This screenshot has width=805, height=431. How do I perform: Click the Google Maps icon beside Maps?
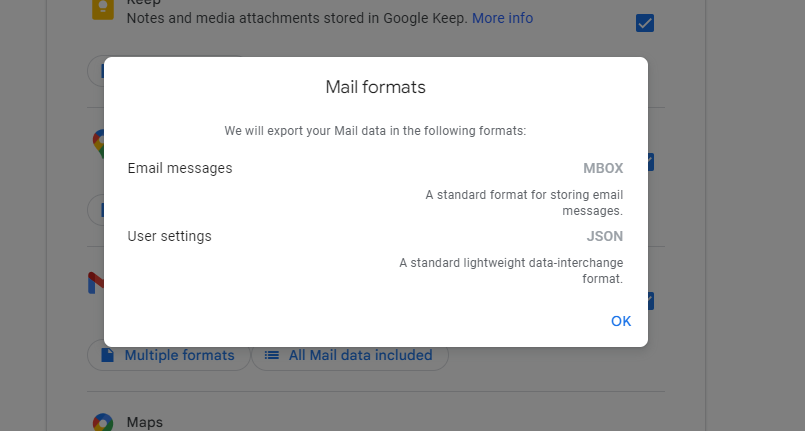(x=102, y=422)
